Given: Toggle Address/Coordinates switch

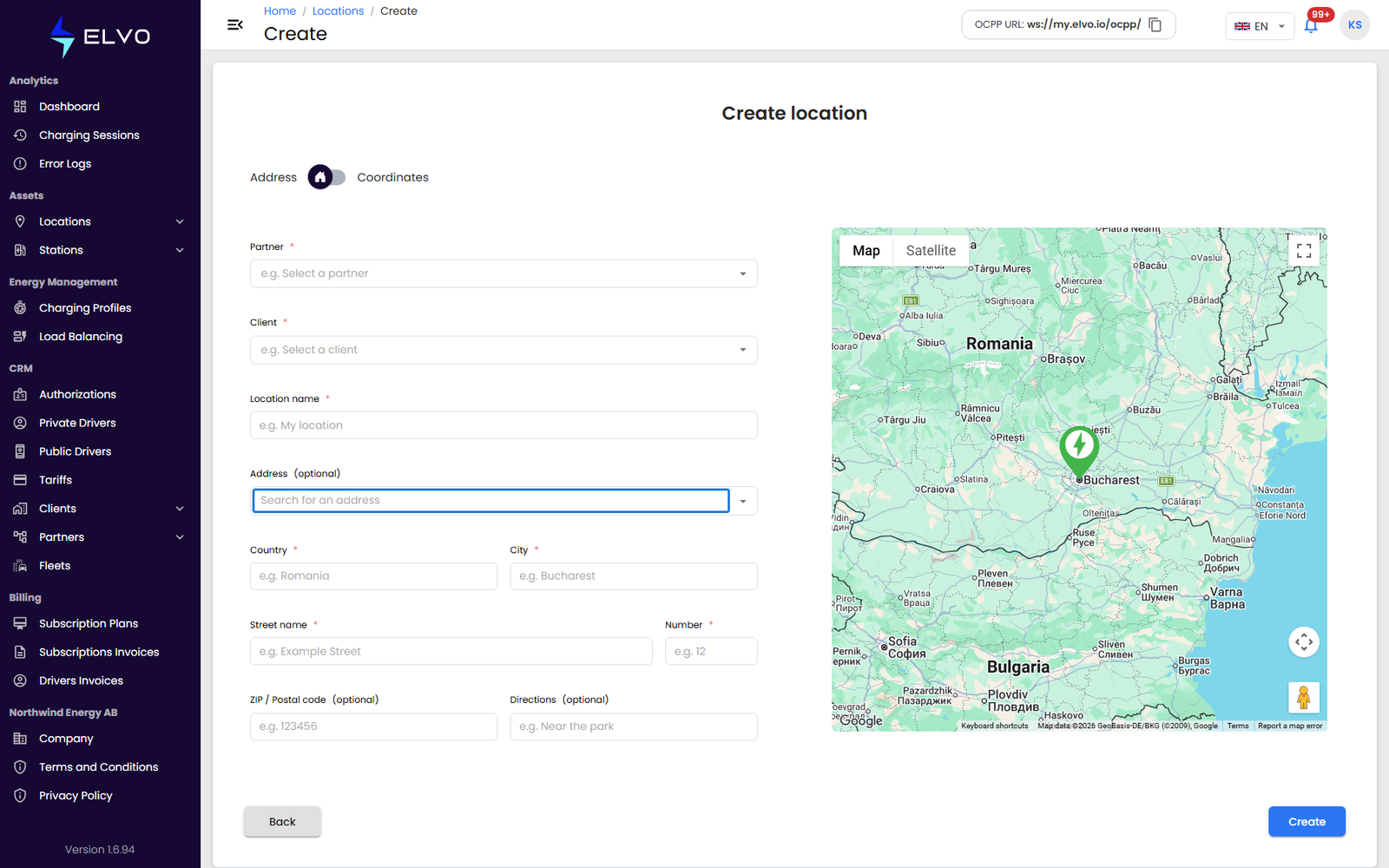Looking at the screenshot, I should [x=326, y=177].
